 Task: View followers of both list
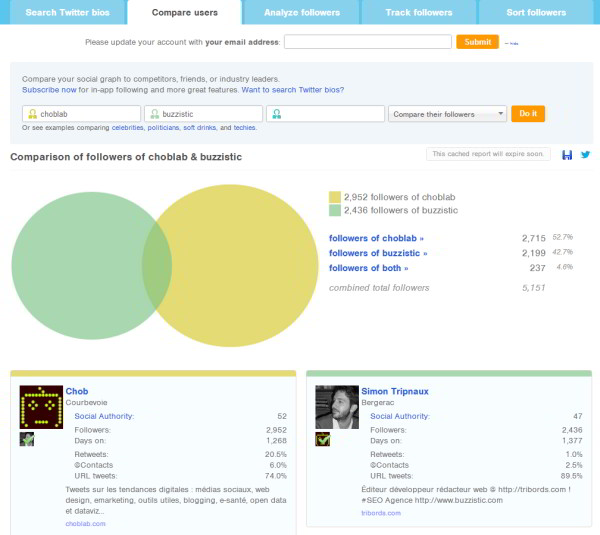point(368,268)
